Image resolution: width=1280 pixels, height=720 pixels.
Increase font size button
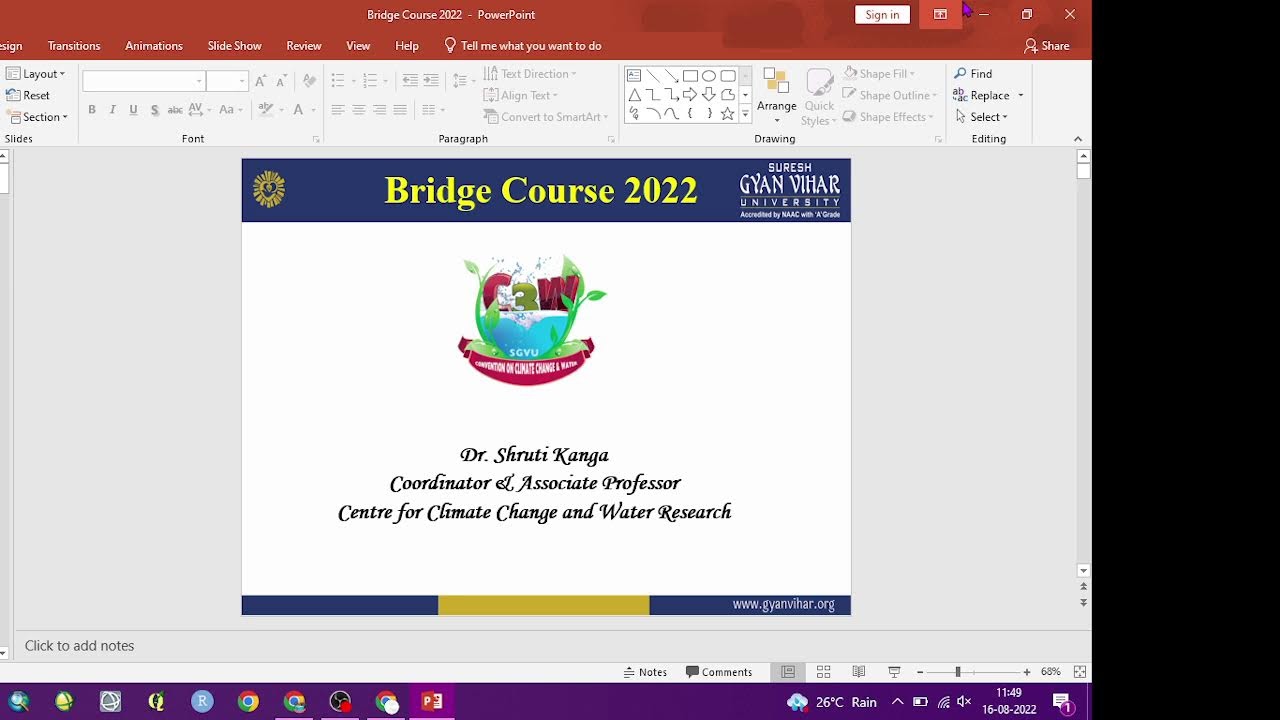pyautogui.click(x=261, y=81)
